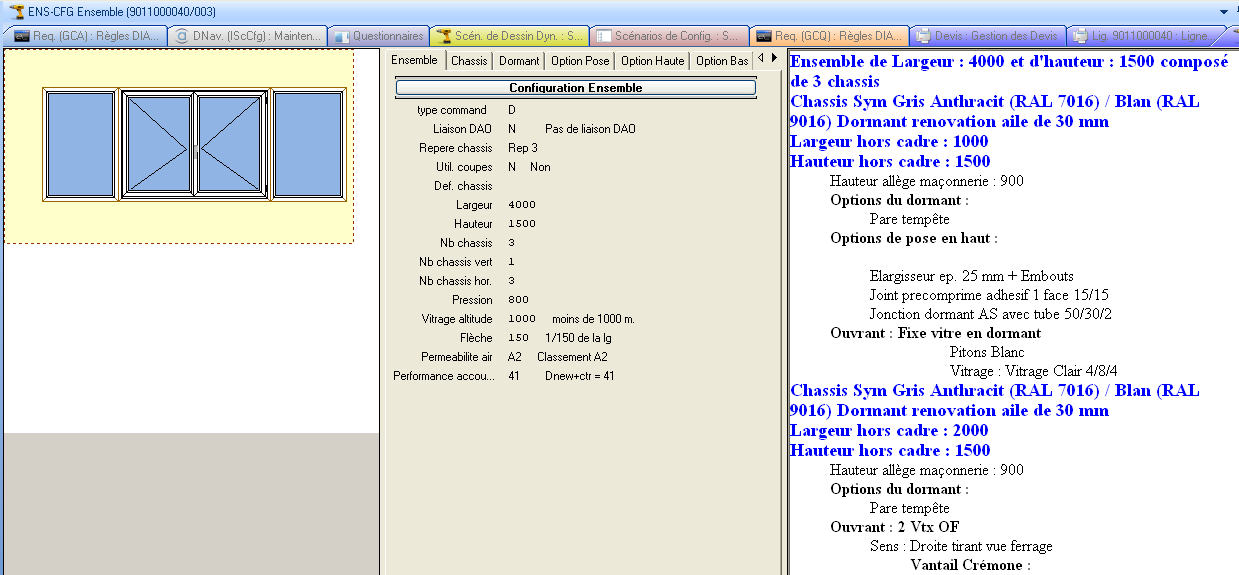
Task: Switch to Devis : Gestion des Devis tab
Action: pos(990,36)
